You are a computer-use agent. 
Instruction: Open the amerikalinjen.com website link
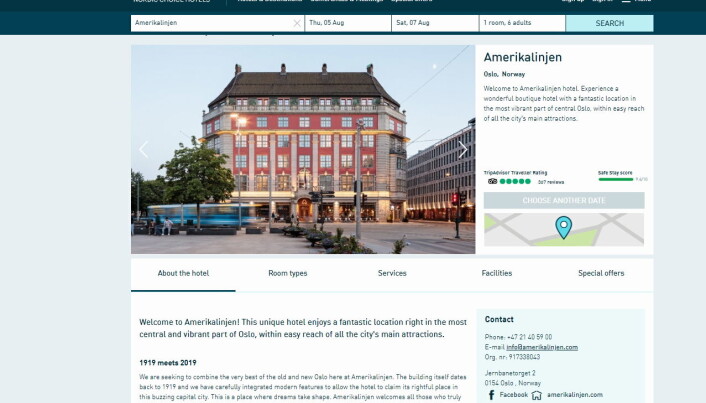(575, 395)
